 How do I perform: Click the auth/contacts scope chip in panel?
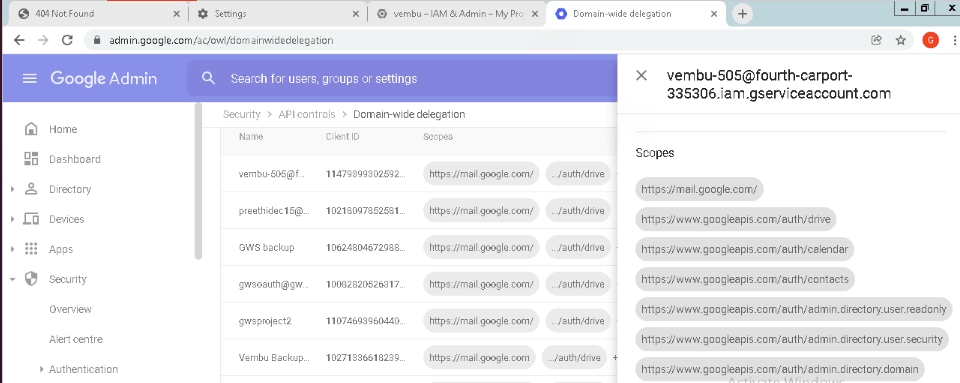click(745, 279)
